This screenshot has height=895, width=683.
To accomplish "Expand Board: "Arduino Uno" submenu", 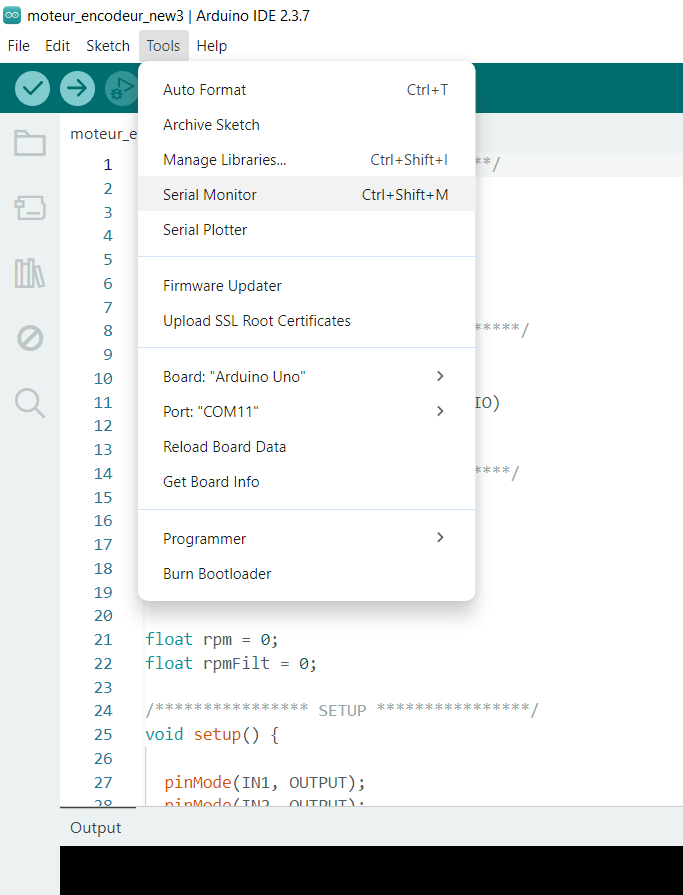I will 306,376.
